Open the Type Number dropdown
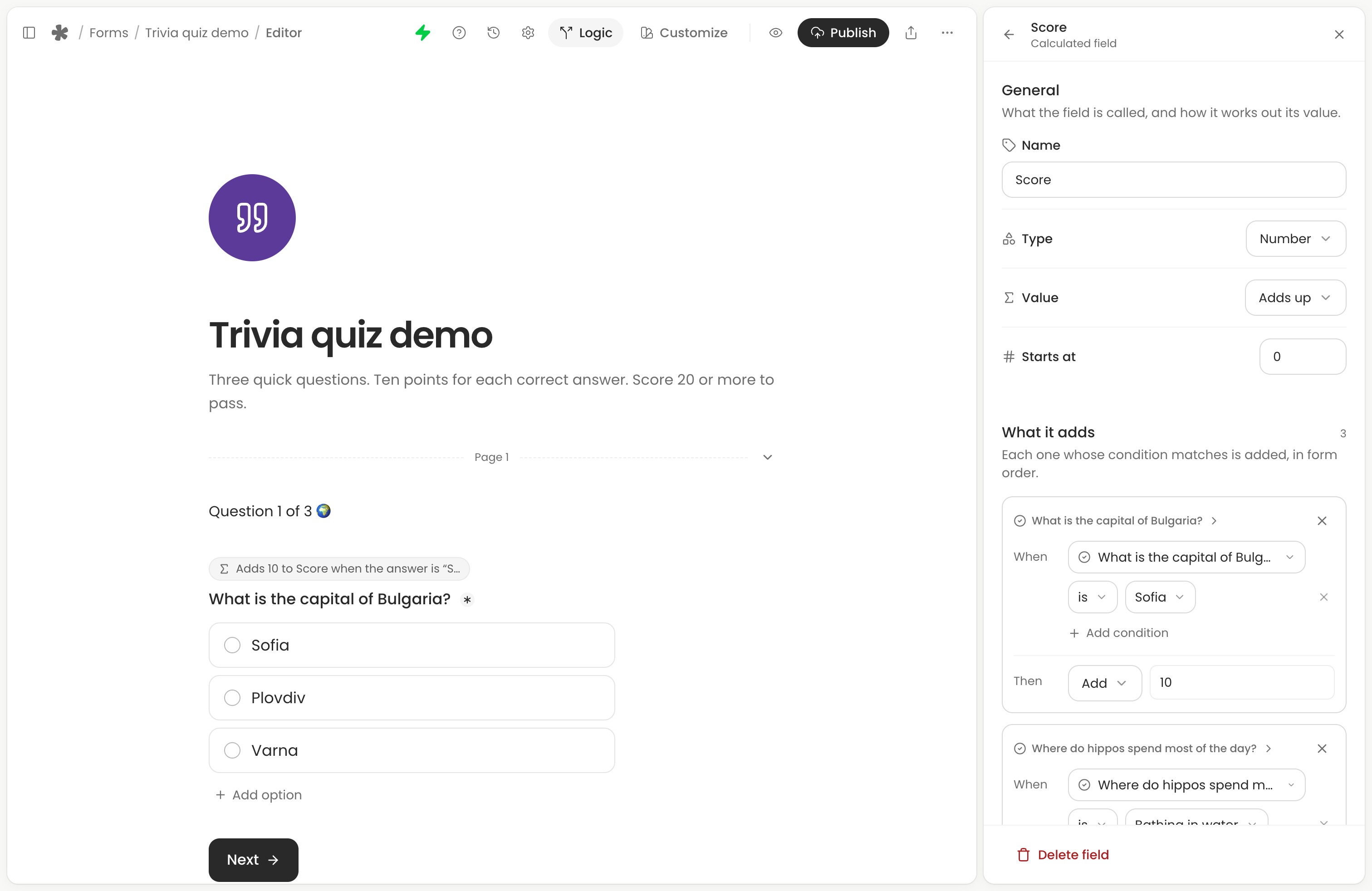 [x=1295, y=239]
